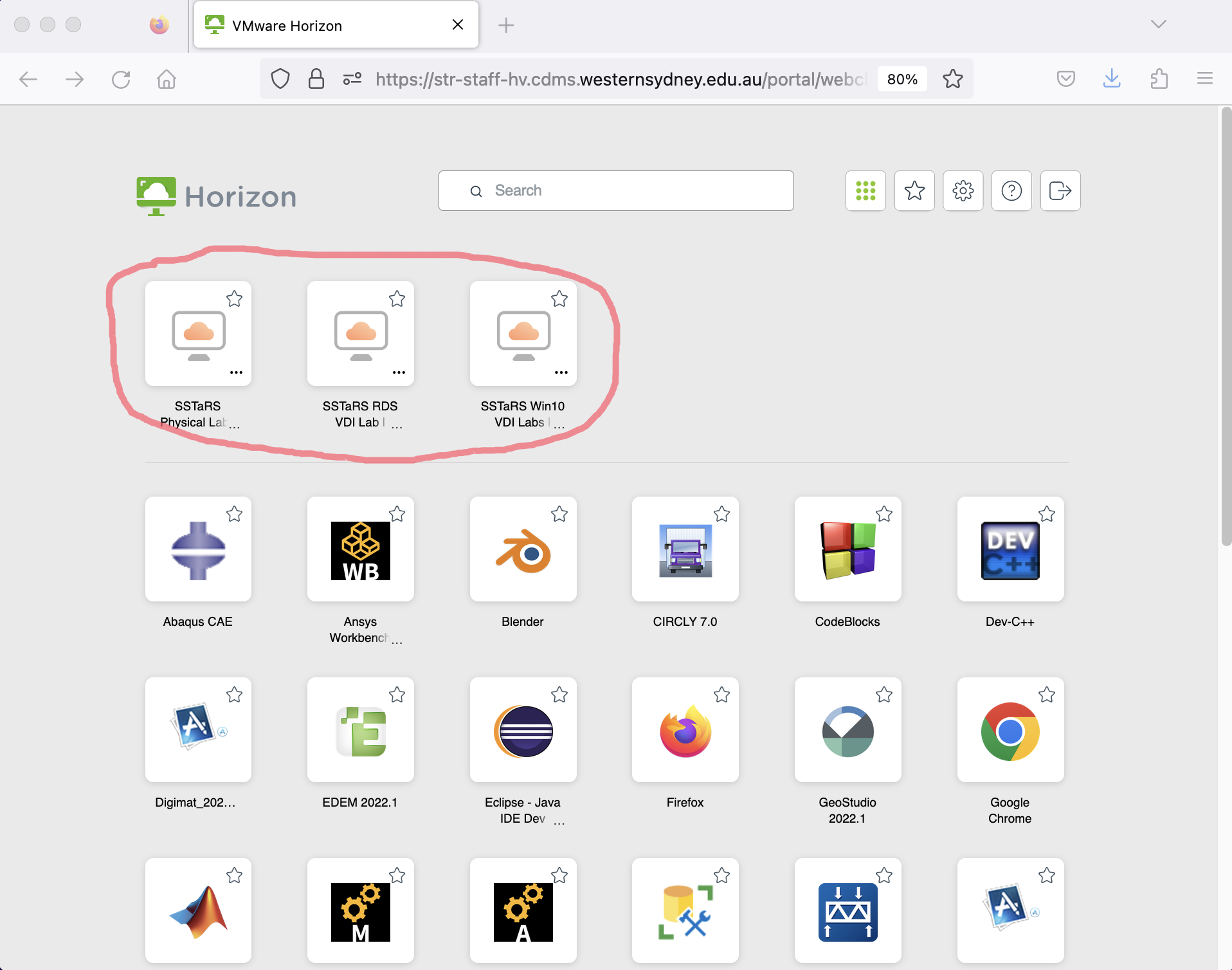Image resolution: width=1232 pixels, height=970 pixels.
Task: Launch GeoStudio 2022.1
Action: coord(848,730)
